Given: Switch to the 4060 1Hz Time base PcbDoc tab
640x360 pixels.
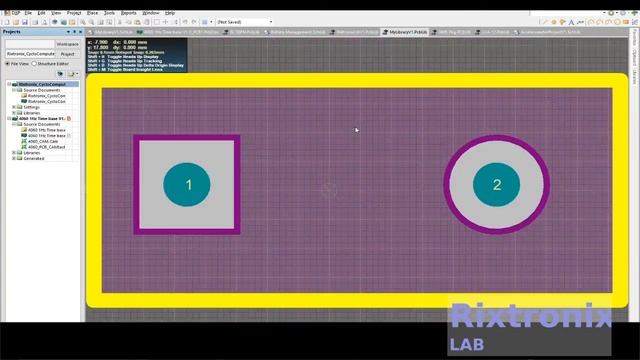Looking at the screenshot, I should click(178, 32).
